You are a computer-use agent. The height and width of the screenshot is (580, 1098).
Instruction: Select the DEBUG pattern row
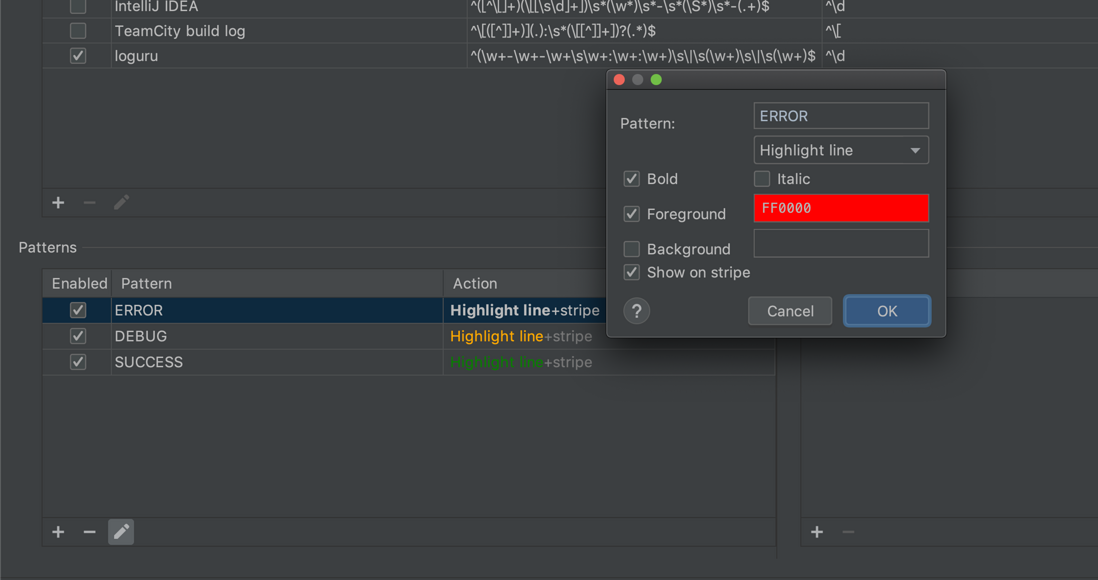[x=408, y=336]
